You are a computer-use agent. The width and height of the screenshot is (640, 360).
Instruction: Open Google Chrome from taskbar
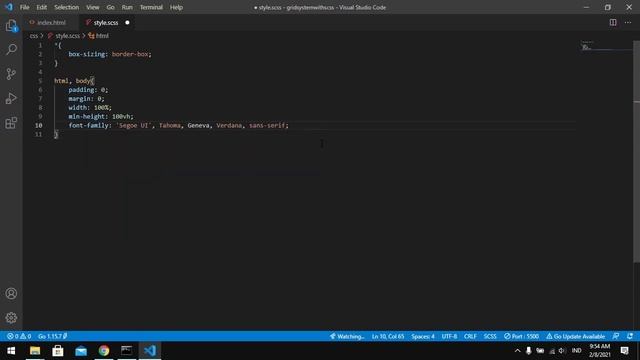click(x=104, y=351)
